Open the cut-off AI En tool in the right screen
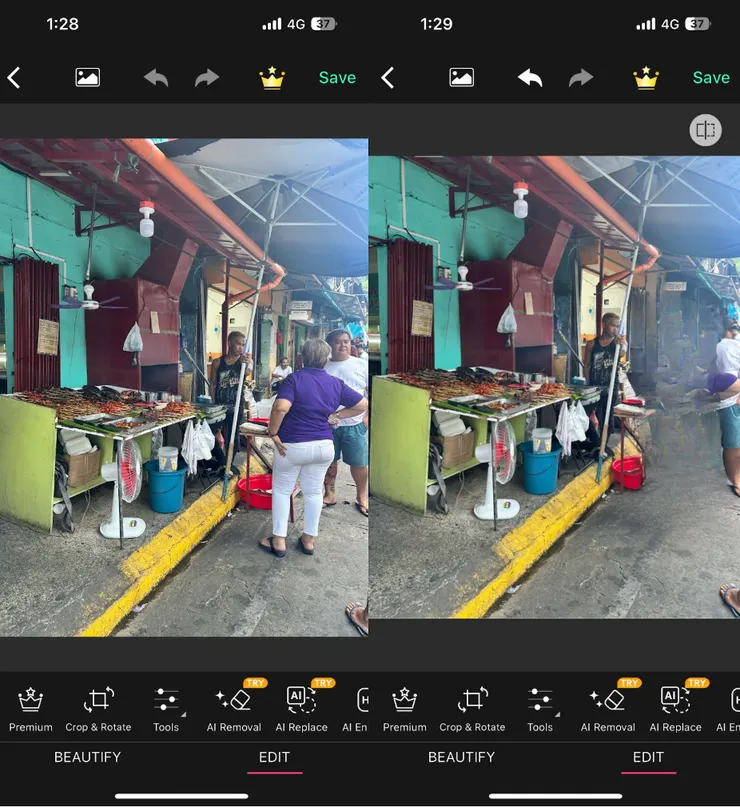 (x=728, y=709)
